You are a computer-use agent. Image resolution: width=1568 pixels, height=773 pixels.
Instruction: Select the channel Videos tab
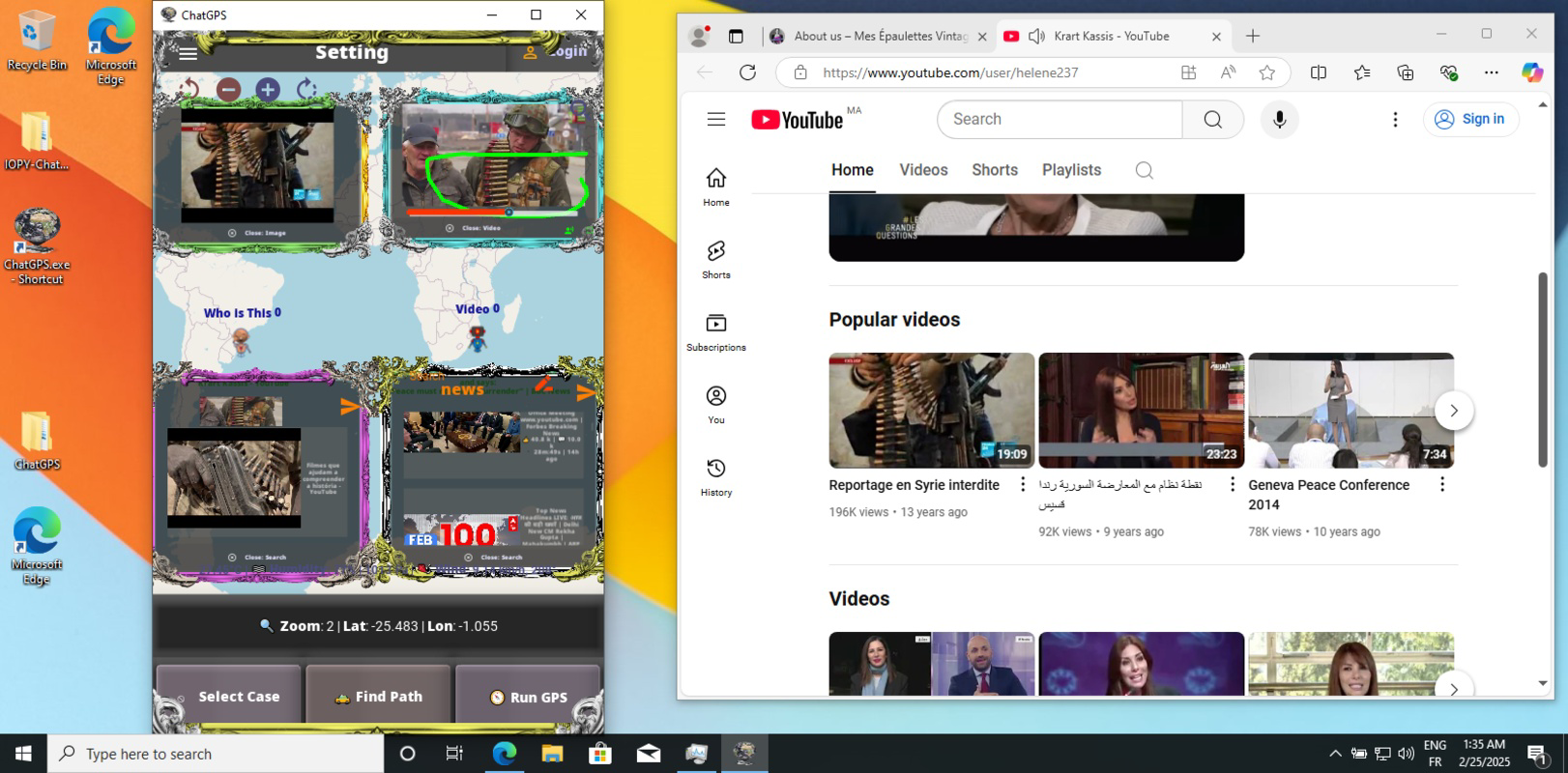point(923,170)
